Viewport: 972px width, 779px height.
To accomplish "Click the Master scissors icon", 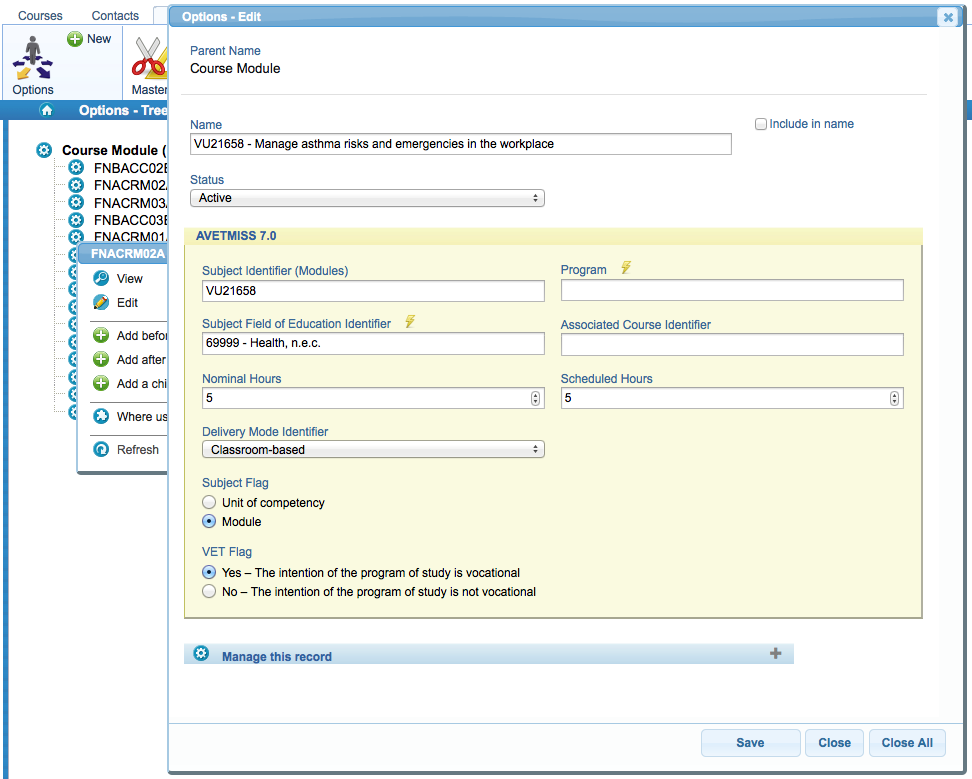I will tap(150, 58).
